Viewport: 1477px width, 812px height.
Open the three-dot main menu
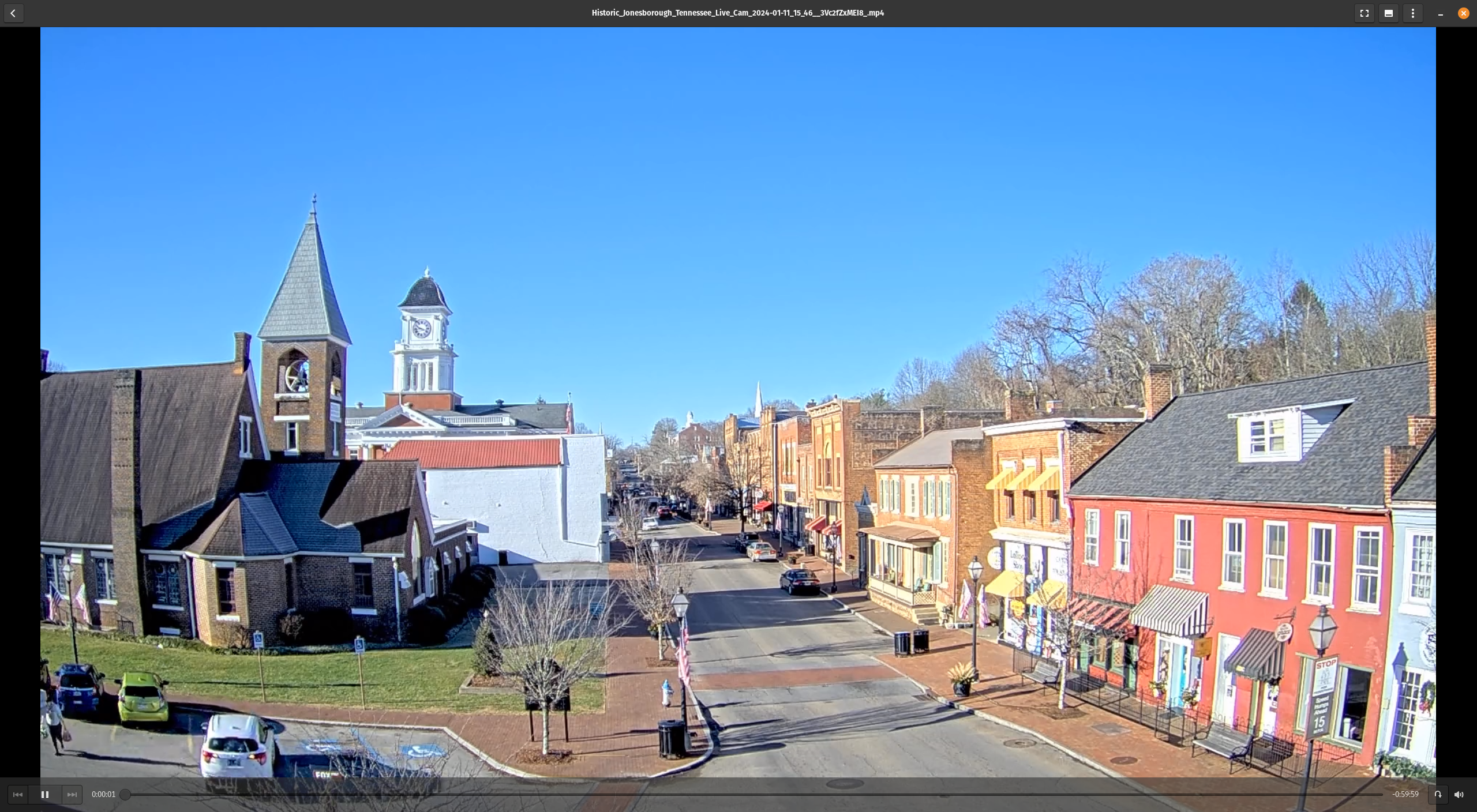(x=1412, y=13)
